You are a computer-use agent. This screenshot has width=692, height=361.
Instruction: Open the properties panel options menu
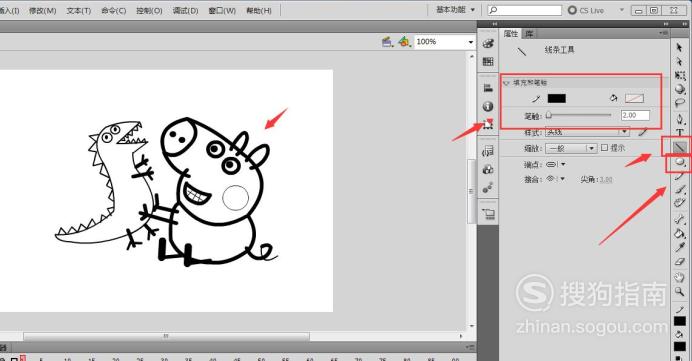pos(663,33)
